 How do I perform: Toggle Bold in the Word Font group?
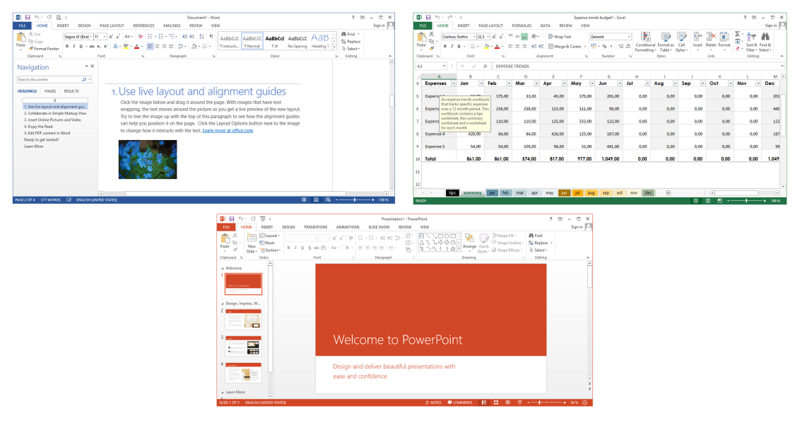pos(67,46)
